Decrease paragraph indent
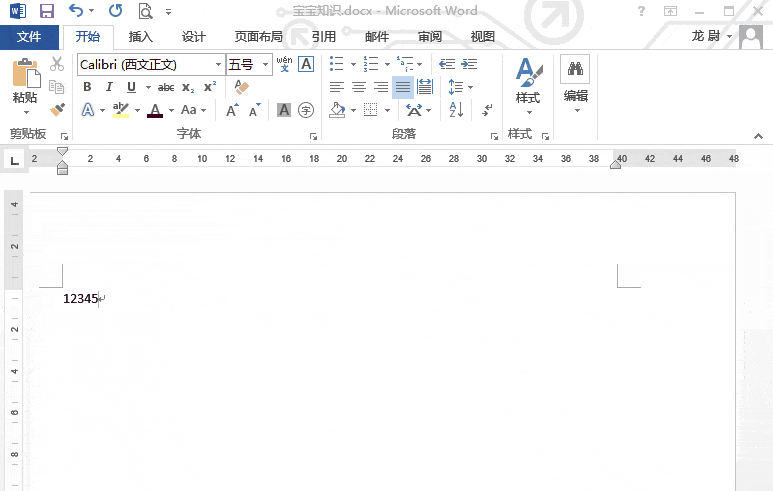This screenshot has height=491, width=773. [x=447, y=64]
